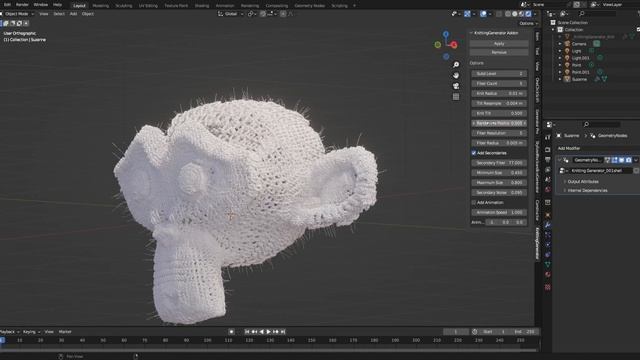Open the Edit menu
The width and height of the screenshot is (640, 360).
tap(7, 4)
